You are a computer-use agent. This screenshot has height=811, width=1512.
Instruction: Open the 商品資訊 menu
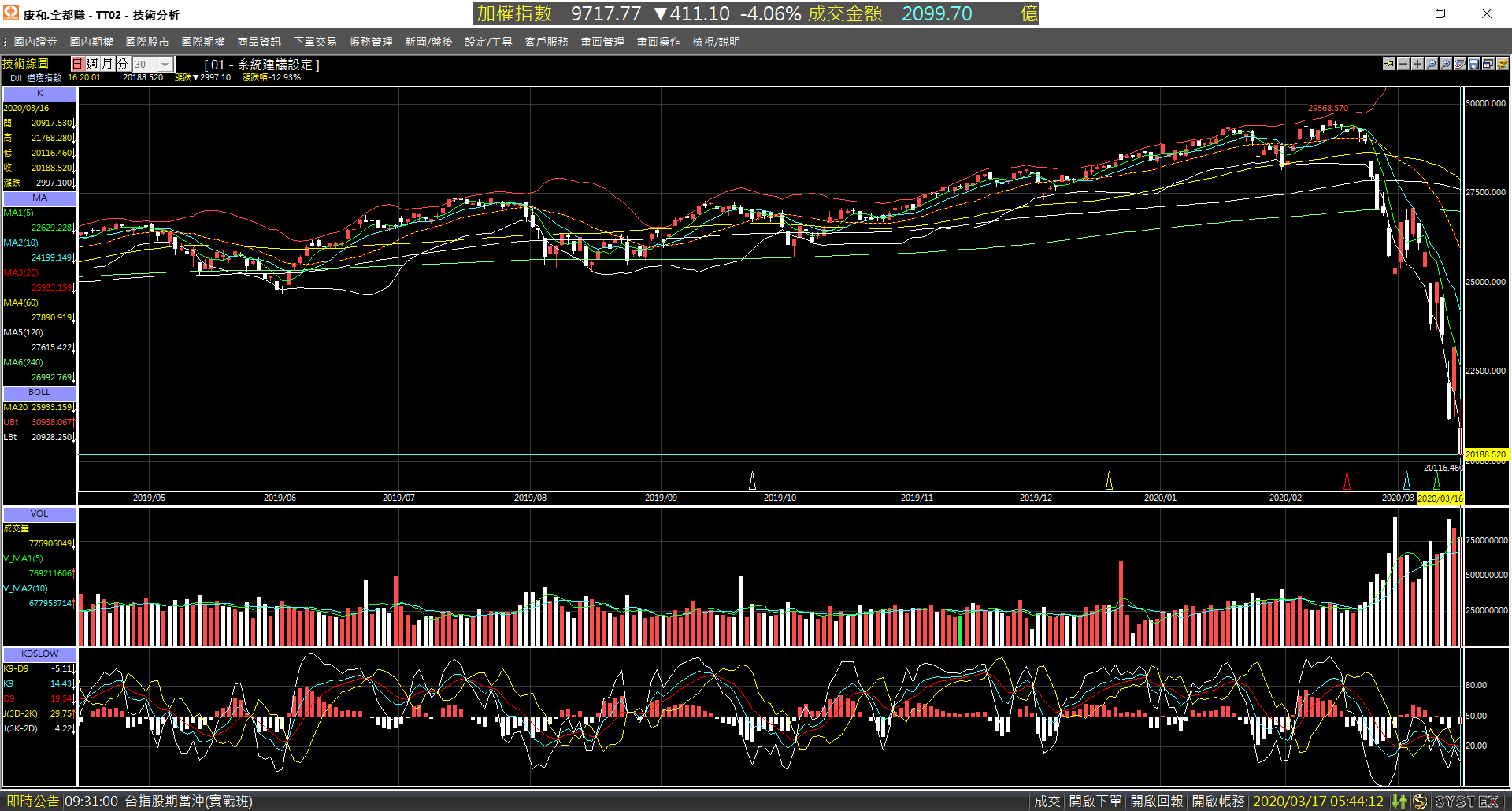click(259, 42)
